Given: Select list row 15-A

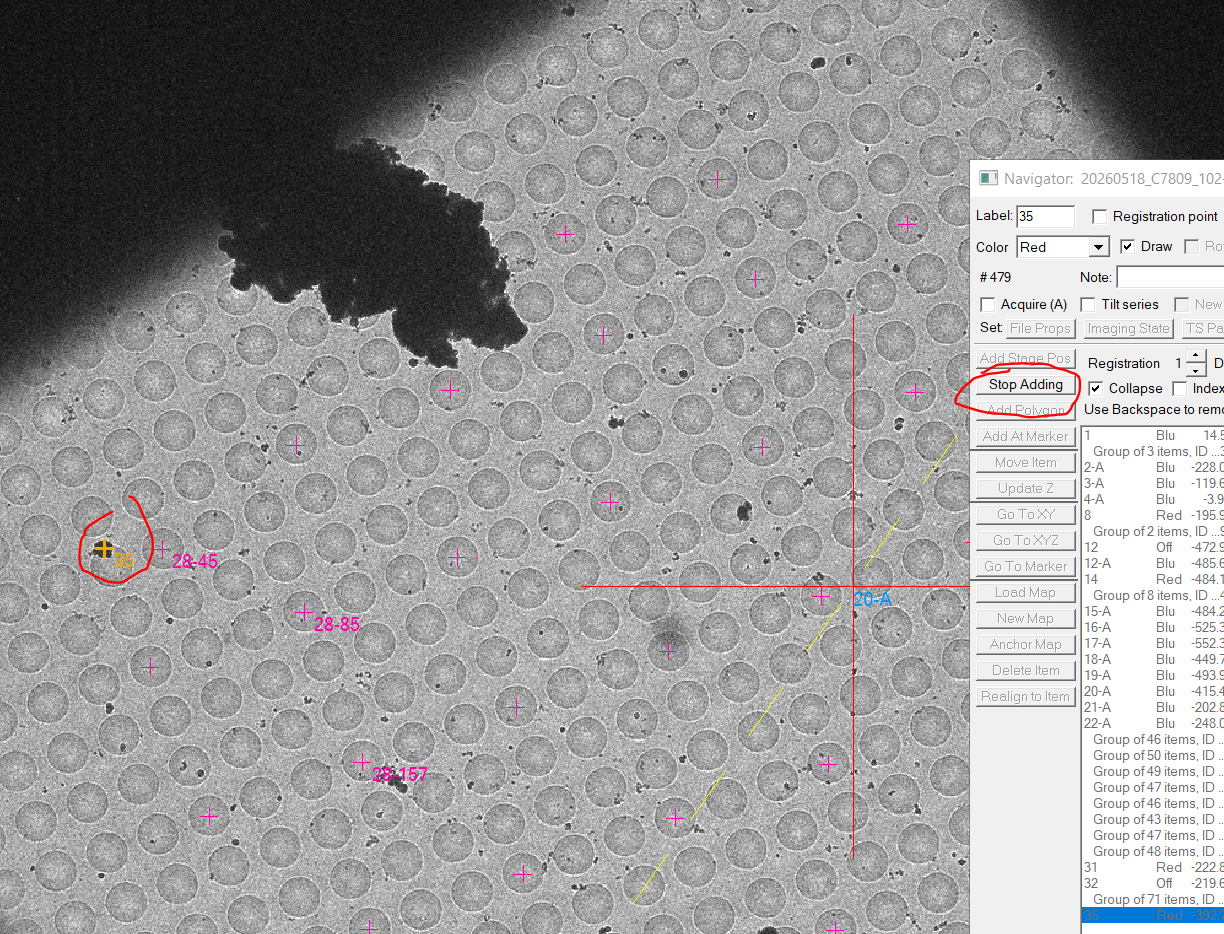Looking at the screenshot, I should pos(1153,611).
